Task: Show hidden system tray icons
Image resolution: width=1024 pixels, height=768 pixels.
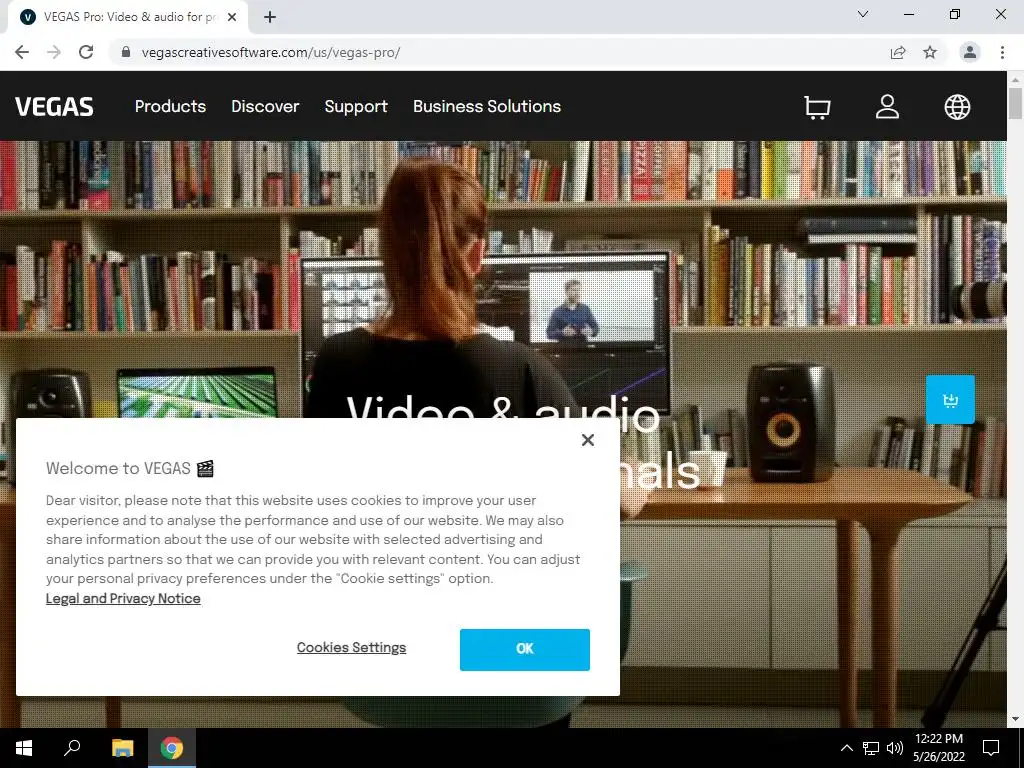Action: tap(846, 748)
